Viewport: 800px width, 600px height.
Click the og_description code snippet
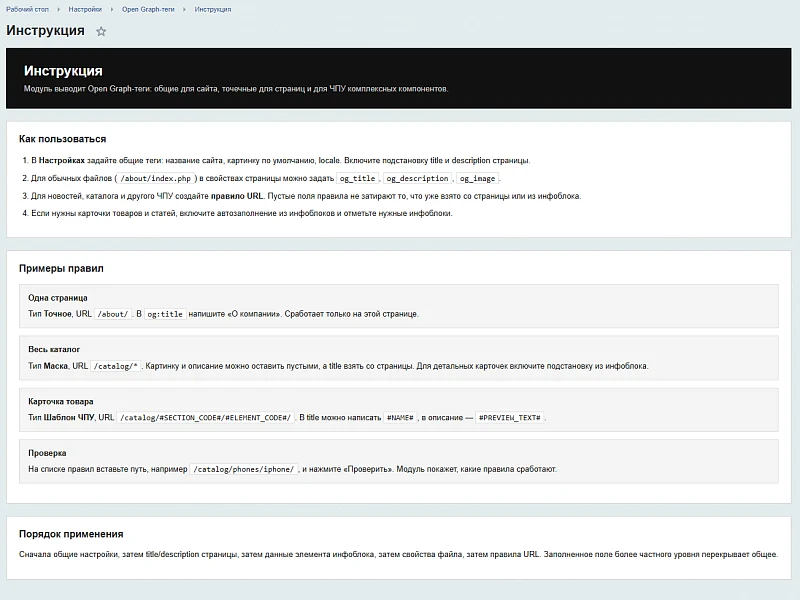click(x=417, y=178)
